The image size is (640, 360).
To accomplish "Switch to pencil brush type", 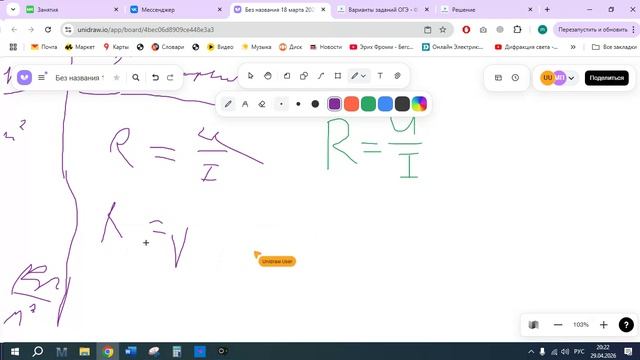I will [228, 104].
